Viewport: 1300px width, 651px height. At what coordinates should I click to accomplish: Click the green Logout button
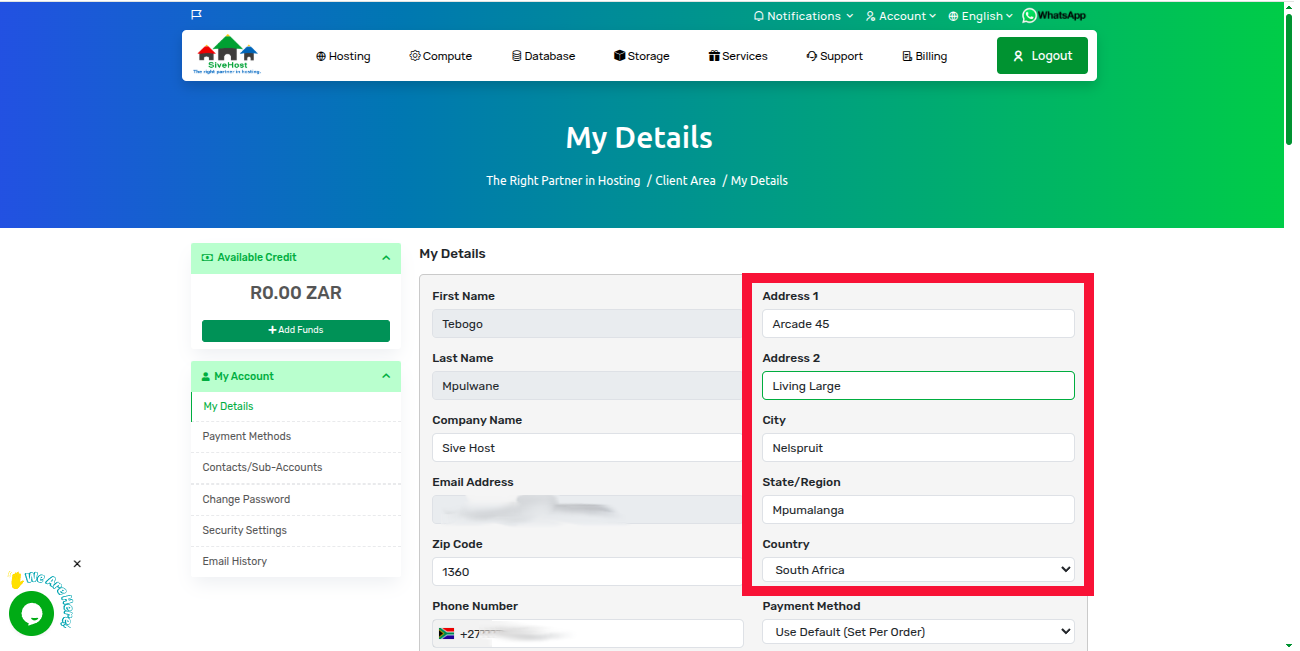1042,56
